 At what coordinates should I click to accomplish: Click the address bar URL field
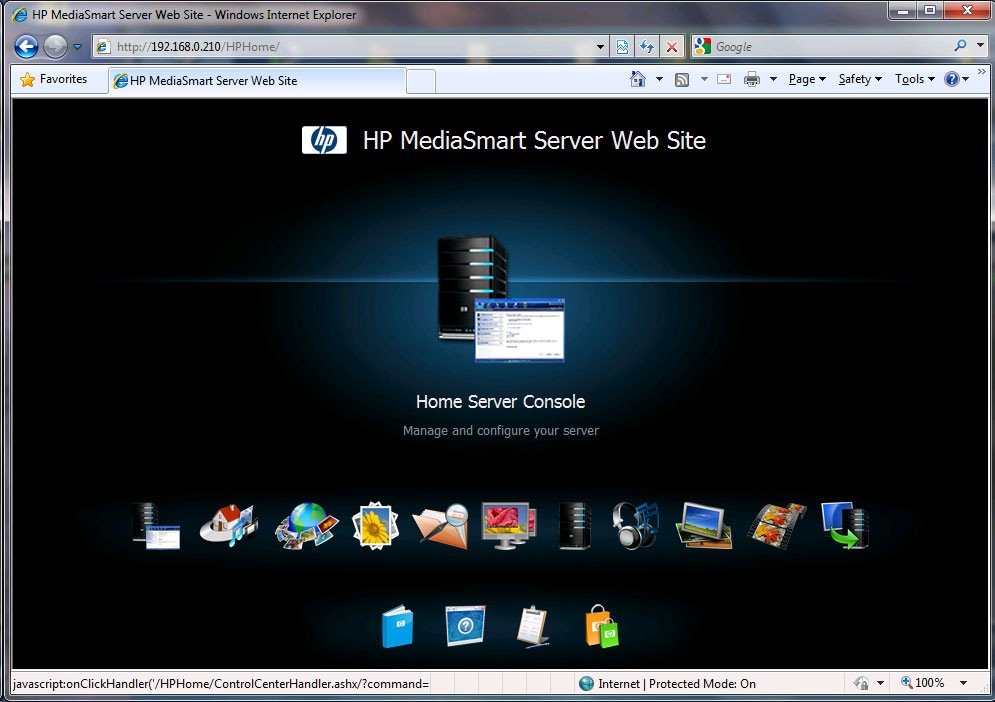pos(351,46)
